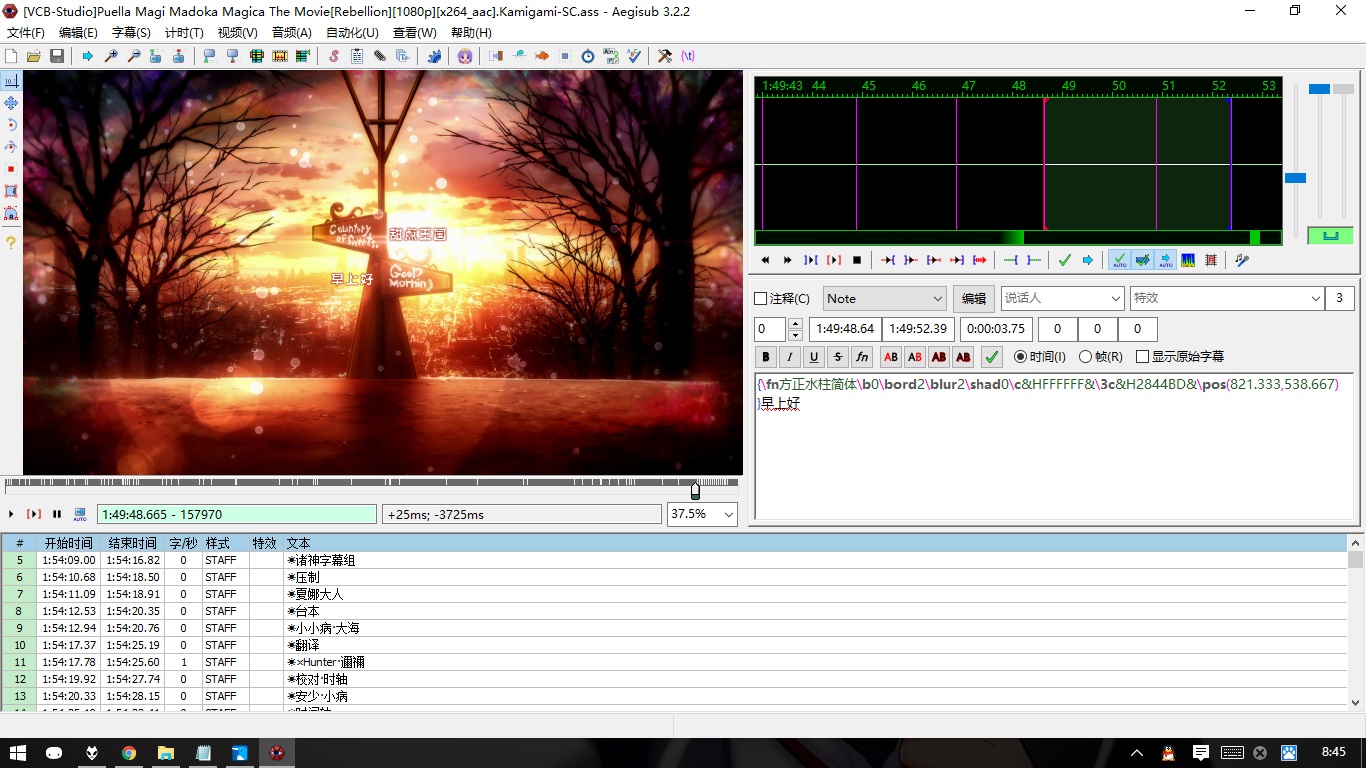Choose font with the fn button
Viewport: 1366px width, 768px height.
coord(862,357)
